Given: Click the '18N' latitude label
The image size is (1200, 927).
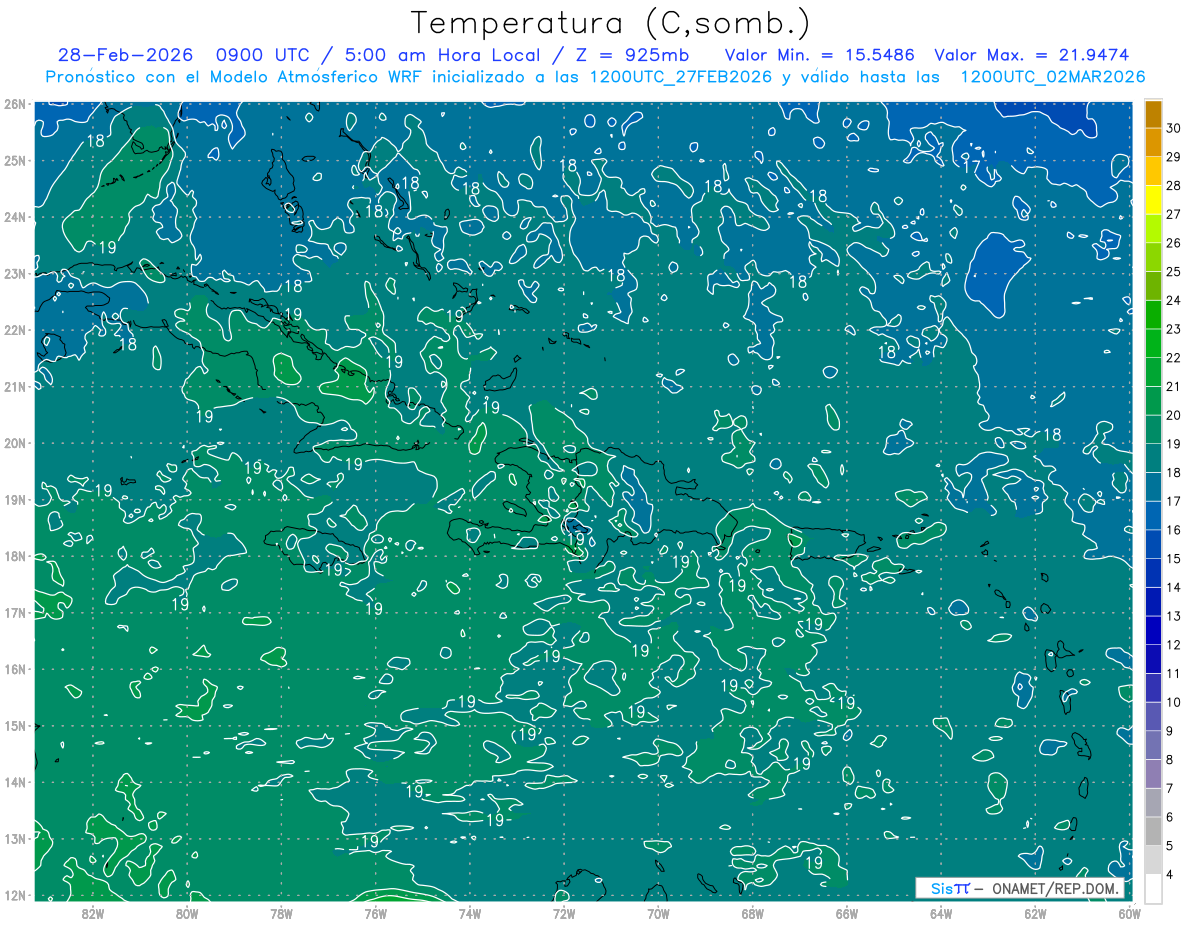Looking at the screenshot, I should (16, 556).
